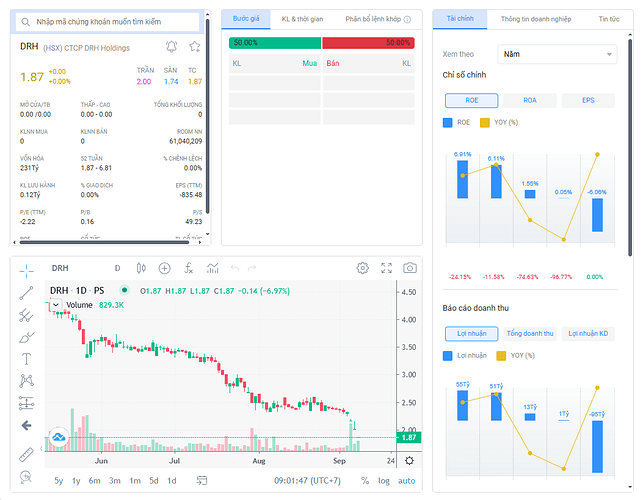
Task: Select the ROA indicator option
Action: click(x=530, y=100)
